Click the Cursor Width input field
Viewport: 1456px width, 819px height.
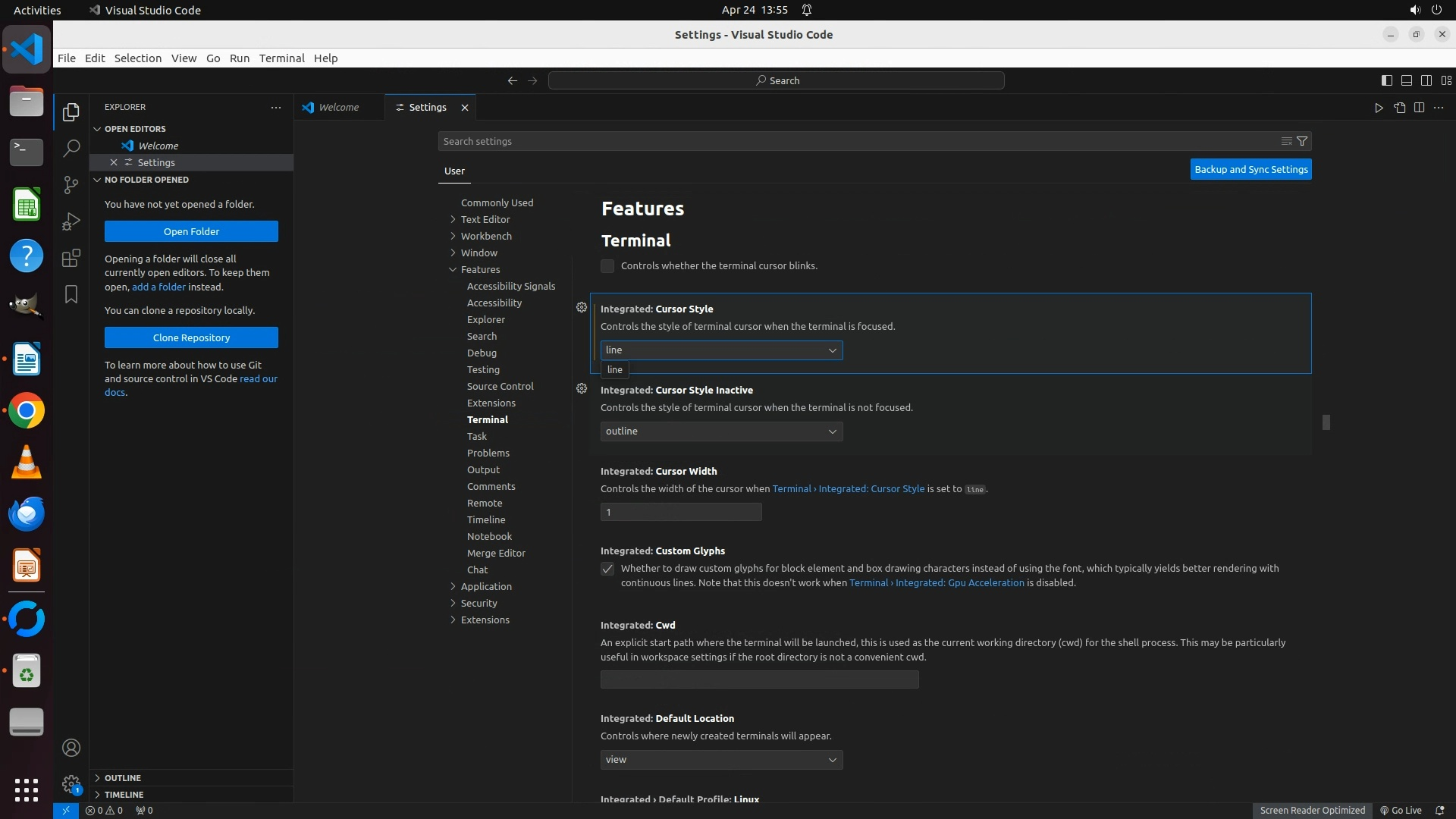click(x=680, y=513)
